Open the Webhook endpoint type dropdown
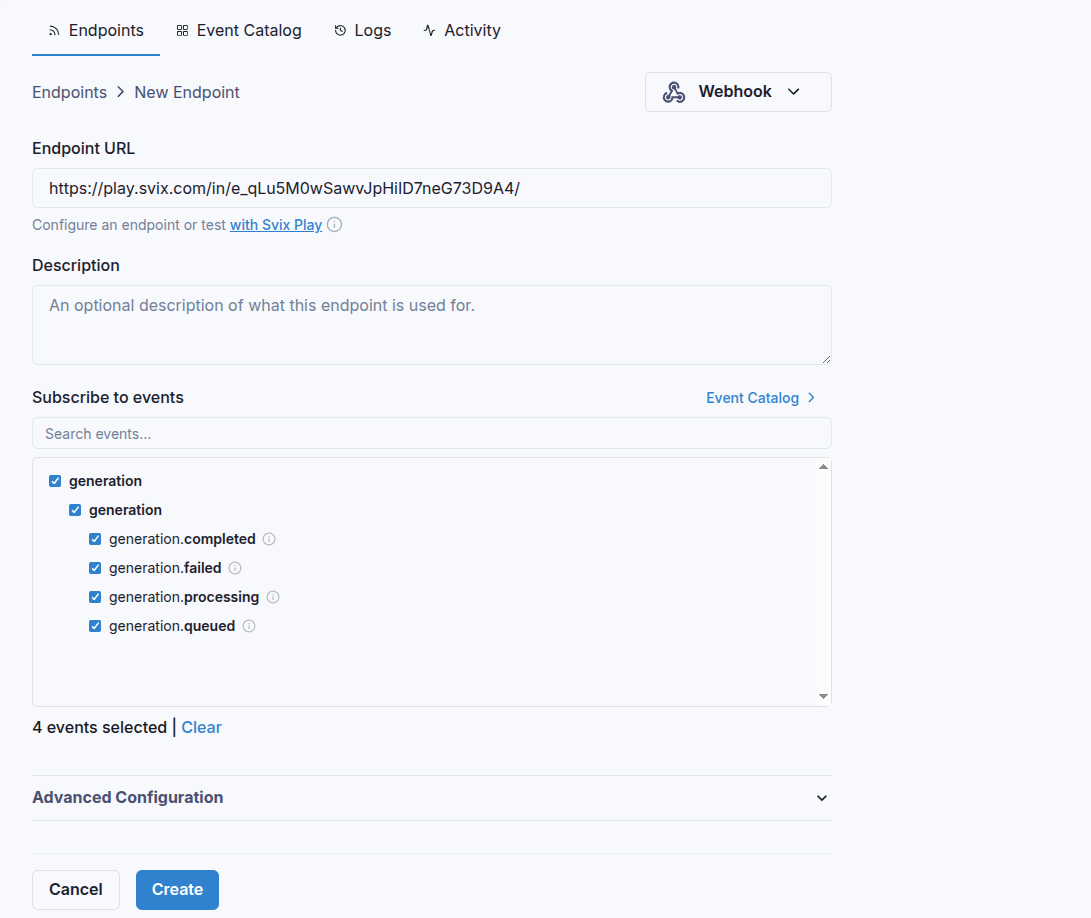1091x918 pixels. click(x=794, y=91)
